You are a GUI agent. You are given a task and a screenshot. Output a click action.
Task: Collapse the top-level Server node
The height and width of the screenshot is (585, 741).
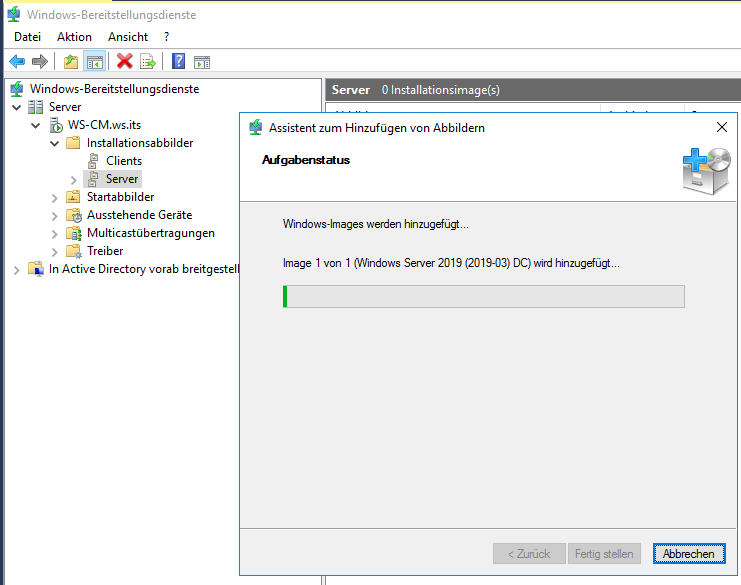[x=17, y=108]
